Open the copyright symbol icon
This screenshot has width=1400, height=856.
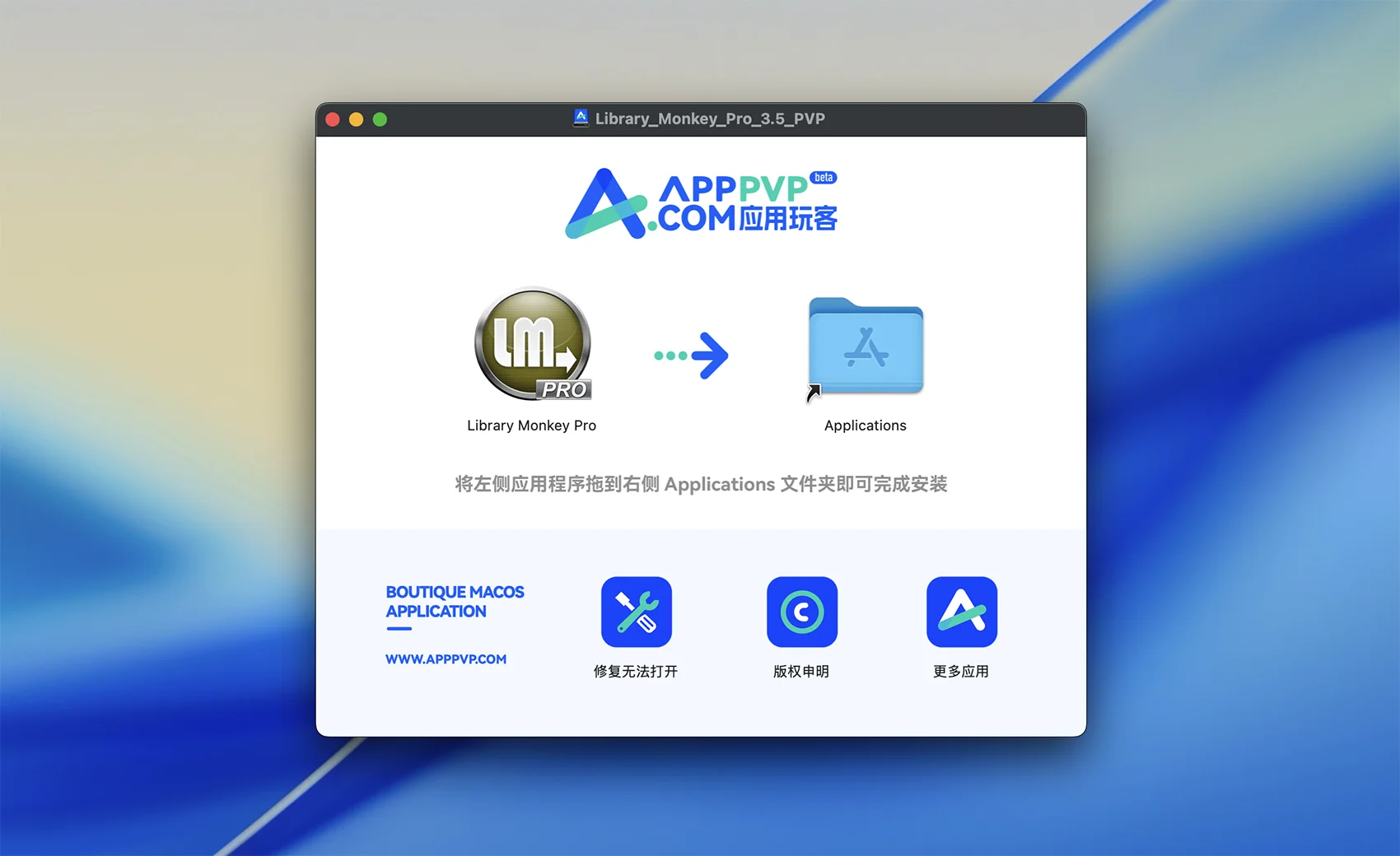(801, 612)
